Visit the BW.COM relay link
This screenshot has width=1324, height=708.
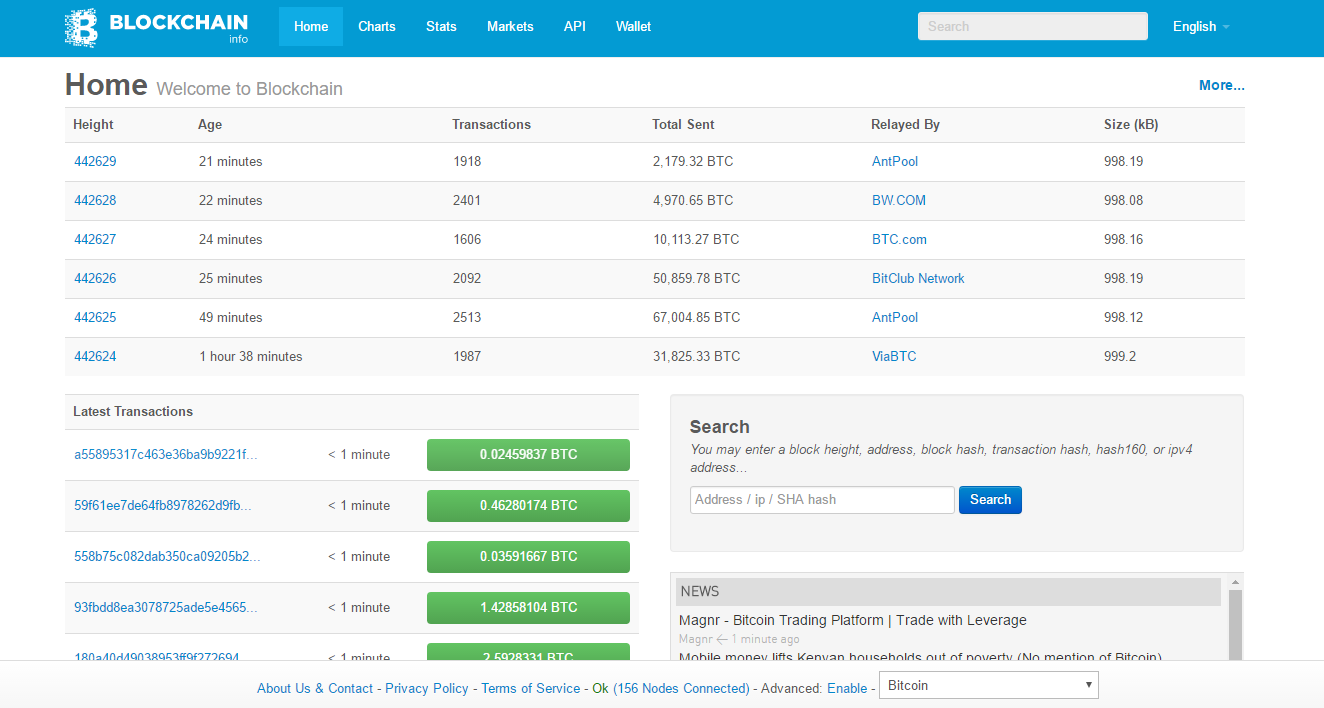pyautogui.click(x=899, y=200)
